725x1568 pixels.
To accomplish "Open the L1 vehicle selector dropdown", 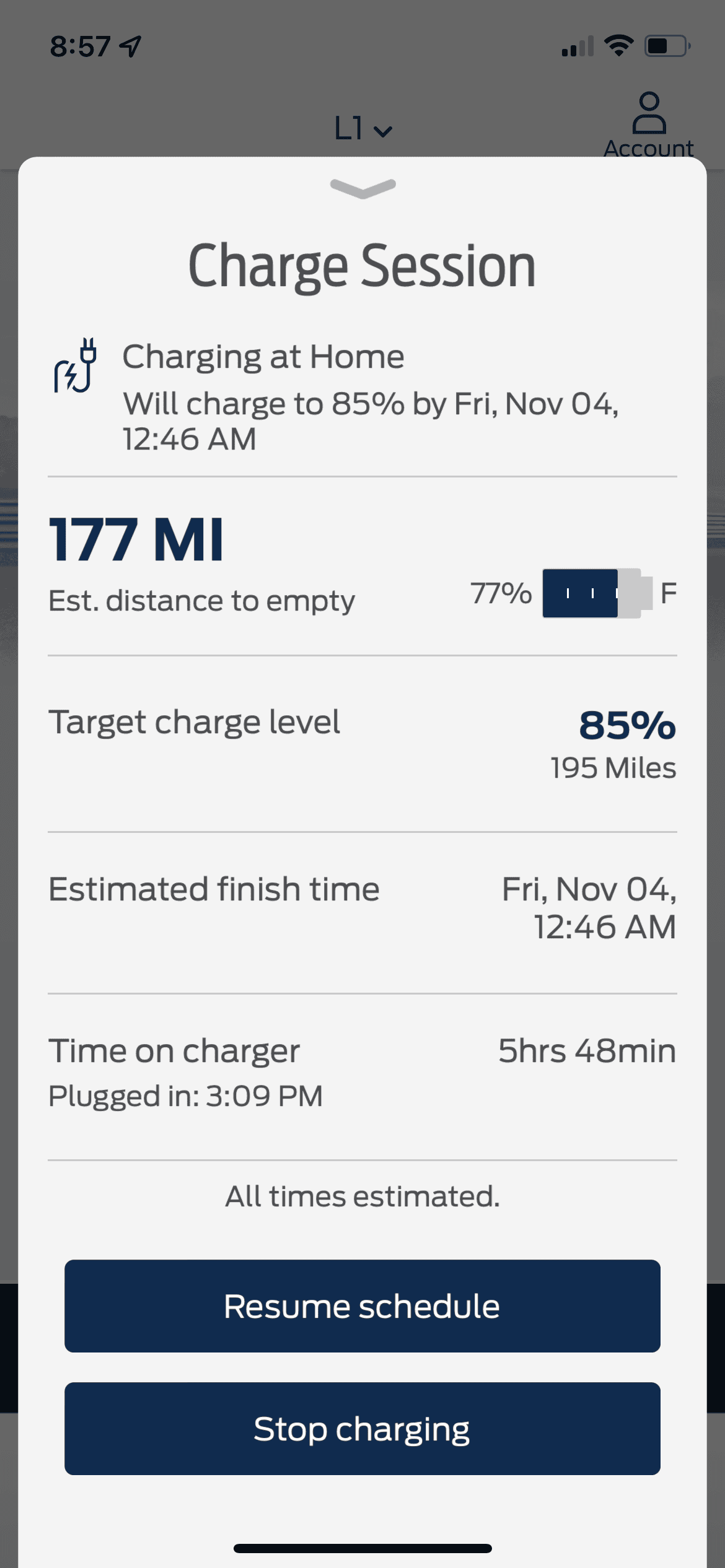I will pyautogui.click(x=362, y=129).
